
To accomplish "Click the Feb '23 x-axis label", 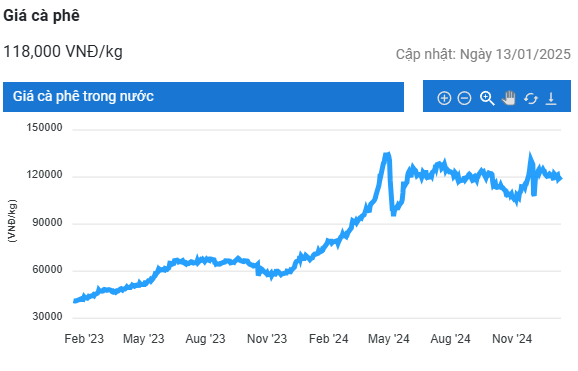I will click(84, 339).
